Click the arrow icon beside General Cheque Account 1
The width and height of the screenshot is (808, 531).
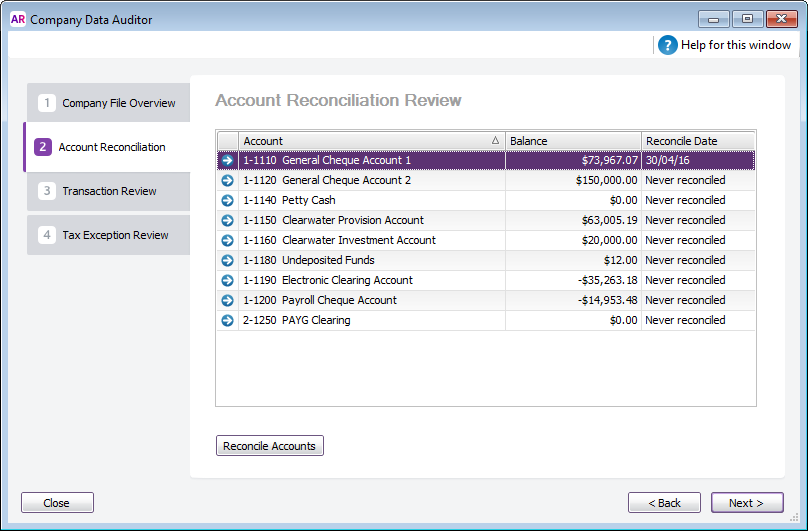click(x=227, y=160)
